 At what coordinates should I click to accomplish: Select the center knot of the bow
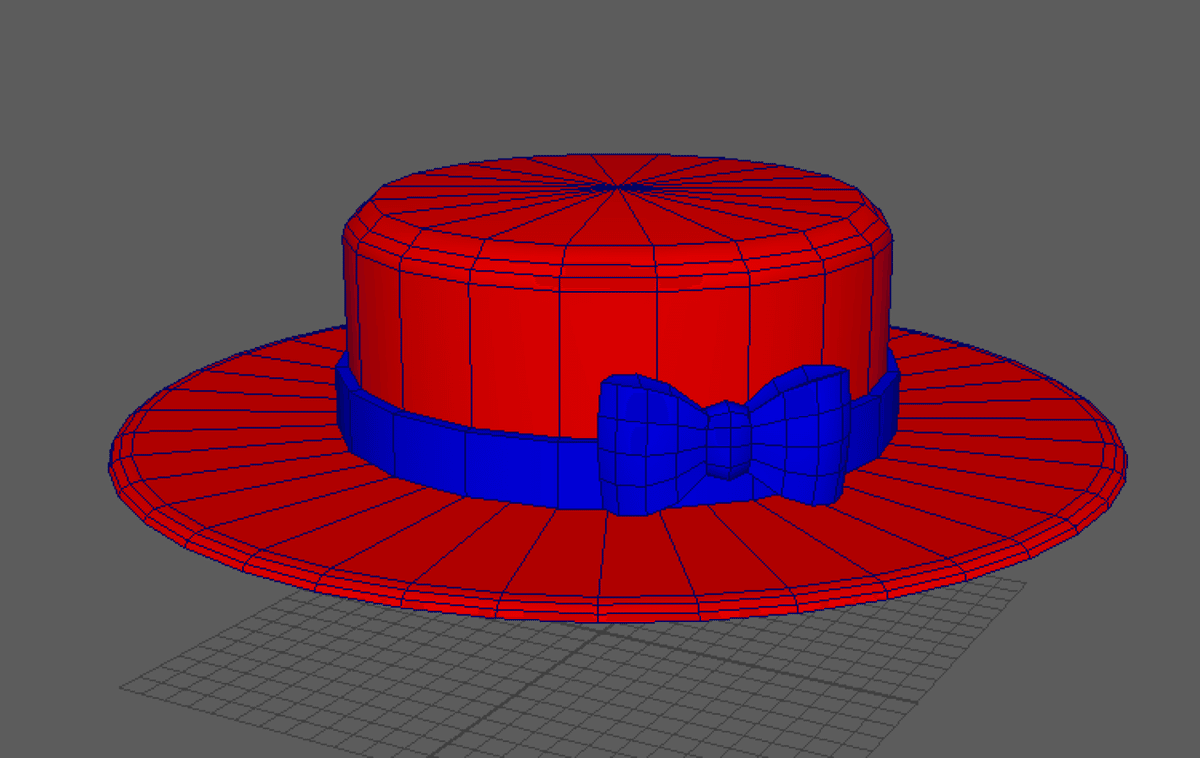click(x=727, y=439)
